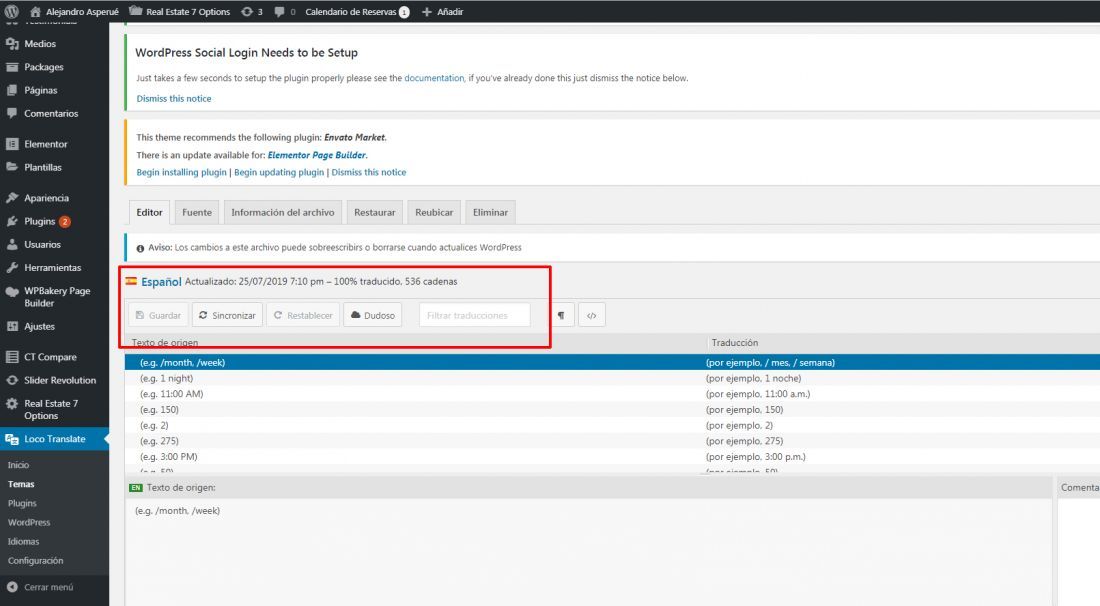Screen dimensions: 1100x606
Task: Open Loco Translate Idiomas submenu
Action: coord(23,541)
